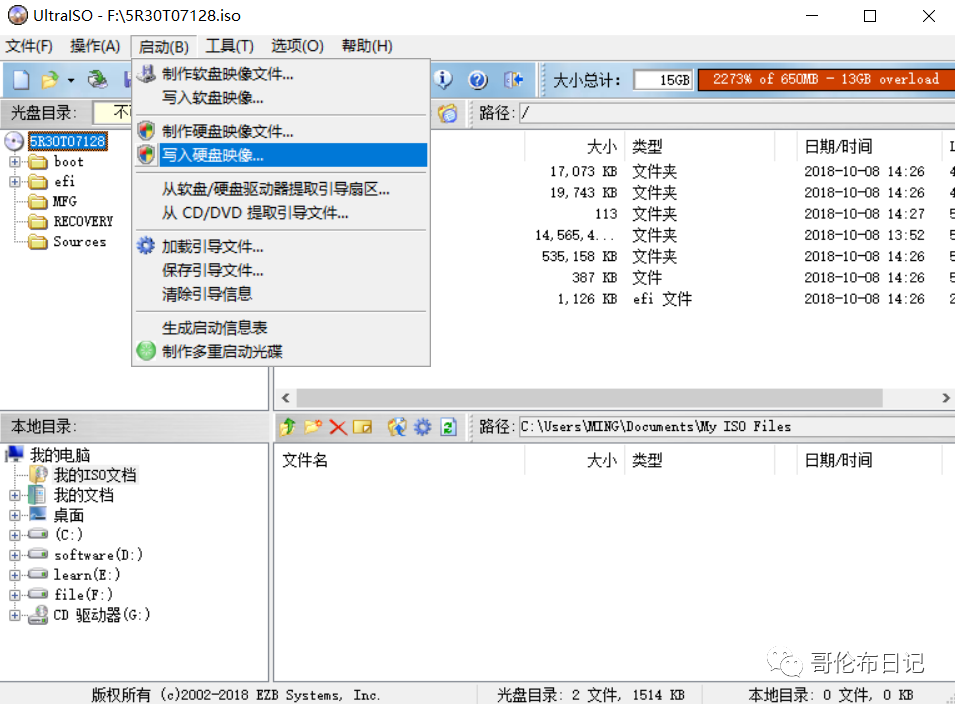Select the RECOVERY folder in disc tree
Screen dimensions: 955x704
(83, 222)
